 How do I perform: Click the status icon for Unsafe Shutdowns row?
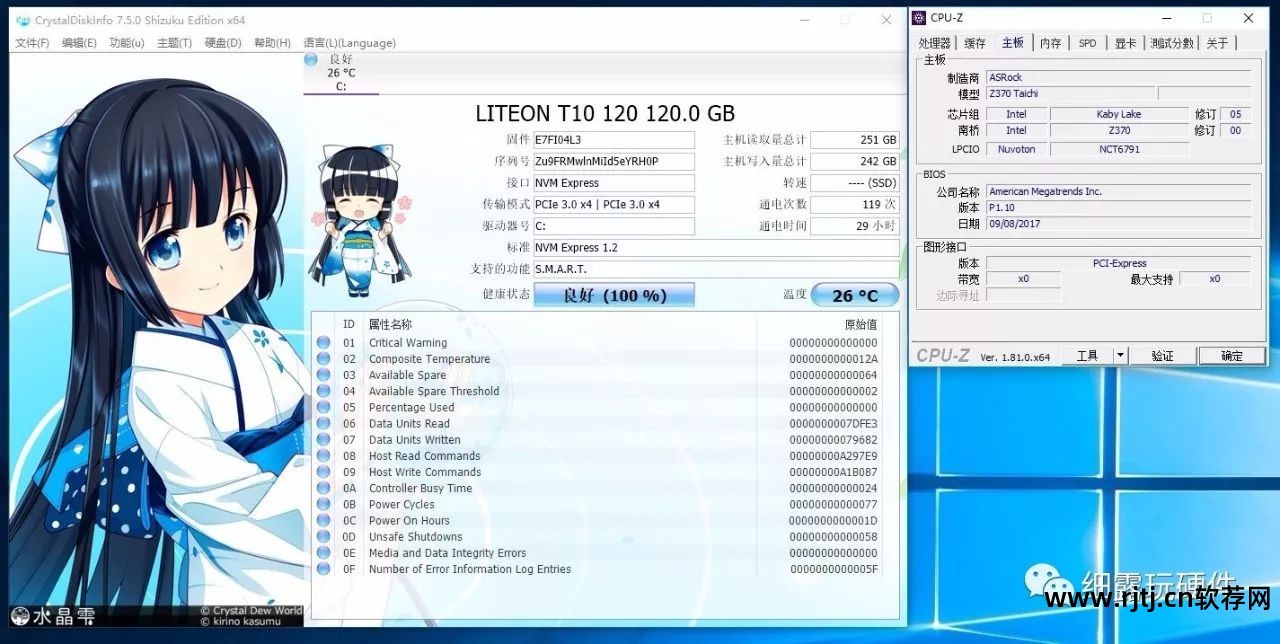pyautogui.click(x=323, y=537)
